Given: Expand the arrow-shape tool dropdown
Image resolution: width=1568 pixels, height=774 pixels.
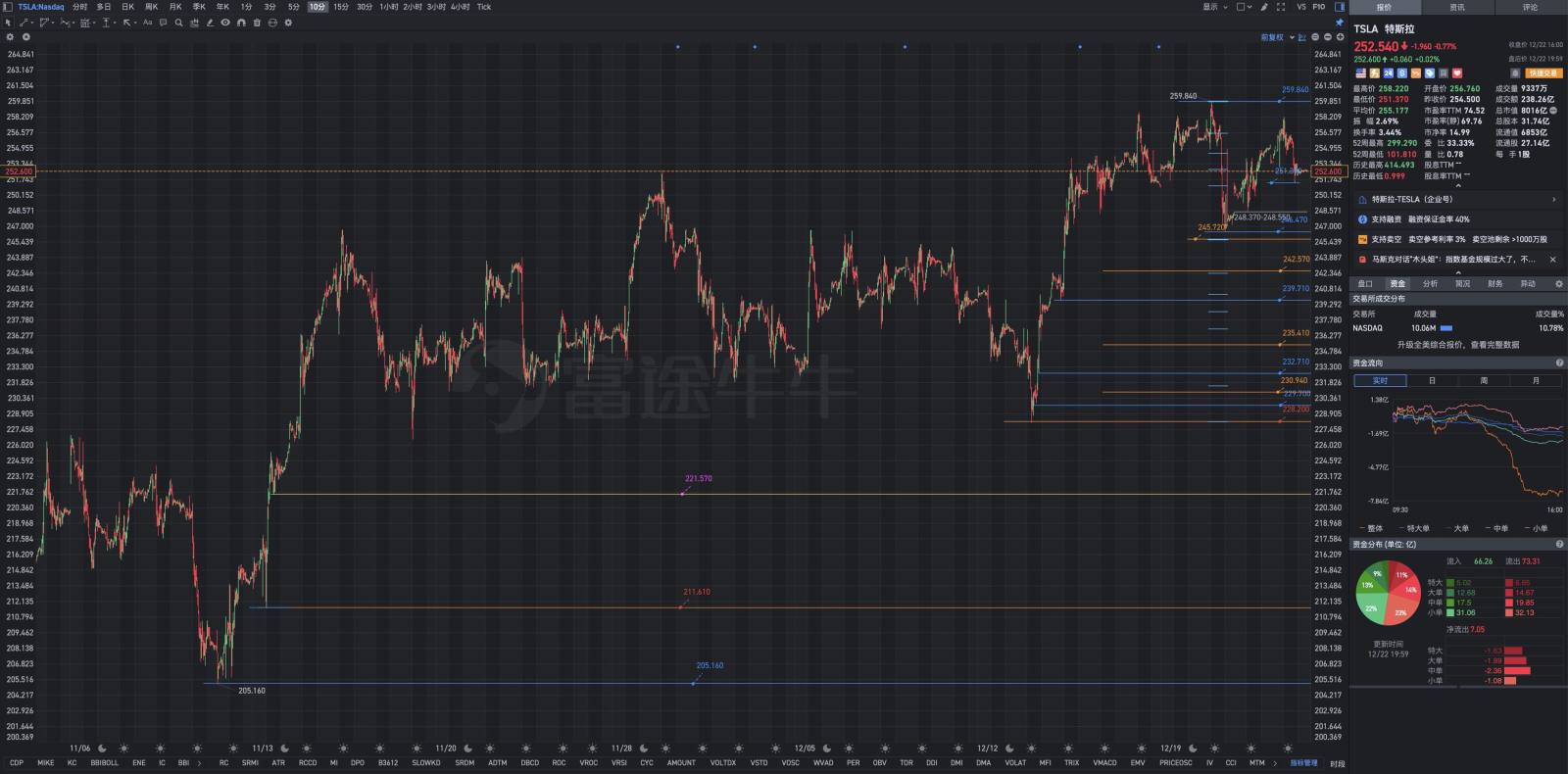Looking at the screenshot, I should pos(135,23).
